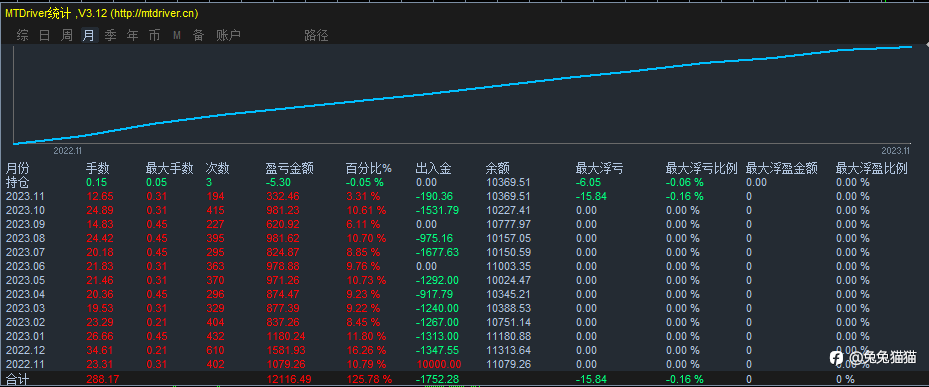Click the 1581.93 profit value
Viewport: 929px width, 387px height.
[x=286, y=350]
